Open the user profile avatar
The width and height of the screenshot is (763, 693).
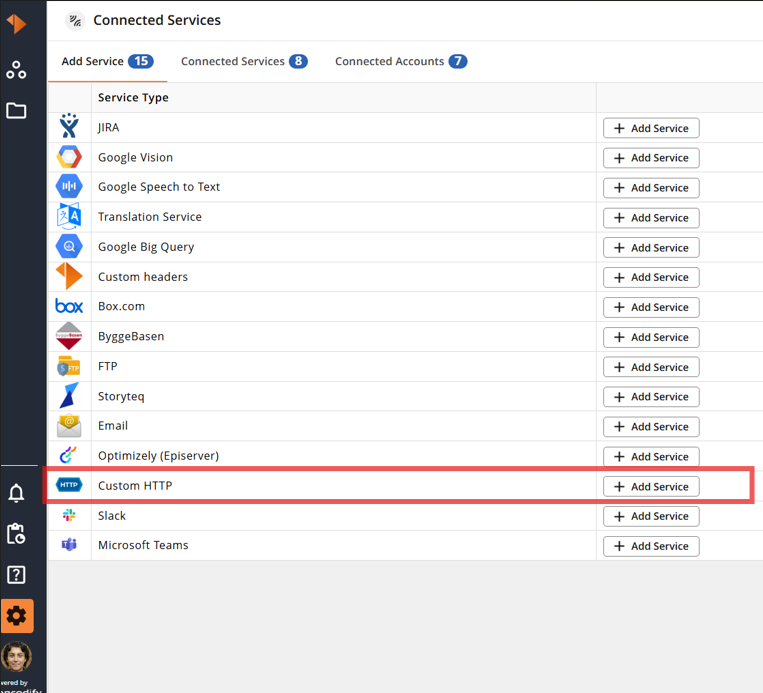pyautogui.click(x=17, y=657)
